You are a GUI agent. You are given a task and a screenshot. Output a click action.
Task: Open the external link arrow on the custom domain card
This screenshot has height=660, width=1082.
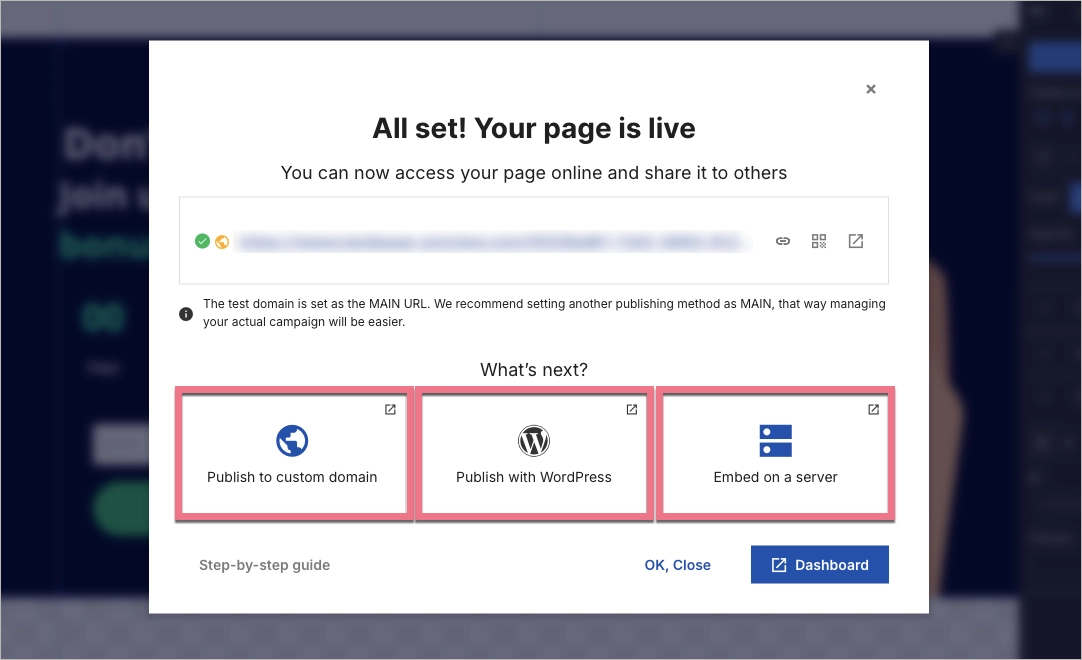tap(389, 409)
